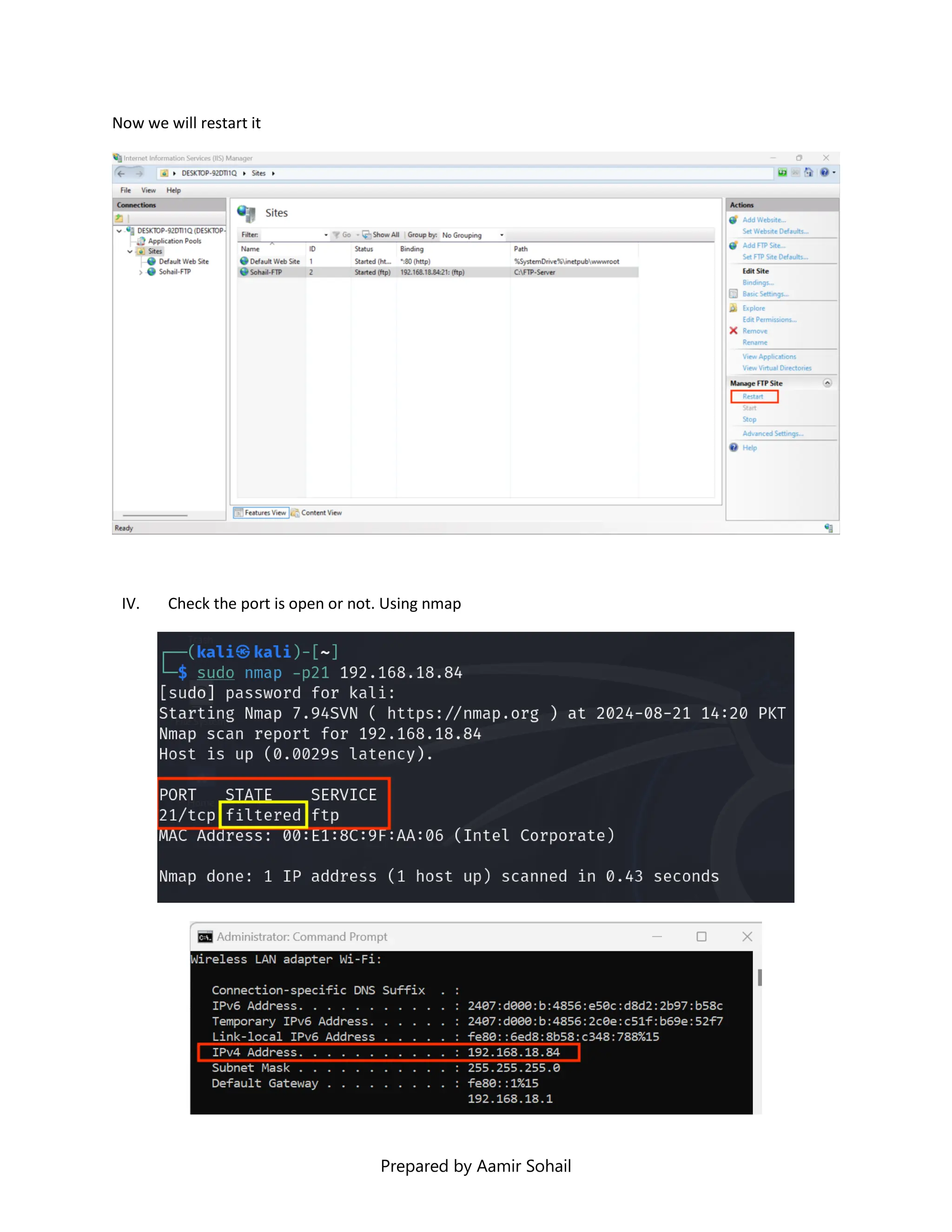Click the Name column header
The height and width of the screenshot is (1232, 952).
tap(272, 249)
